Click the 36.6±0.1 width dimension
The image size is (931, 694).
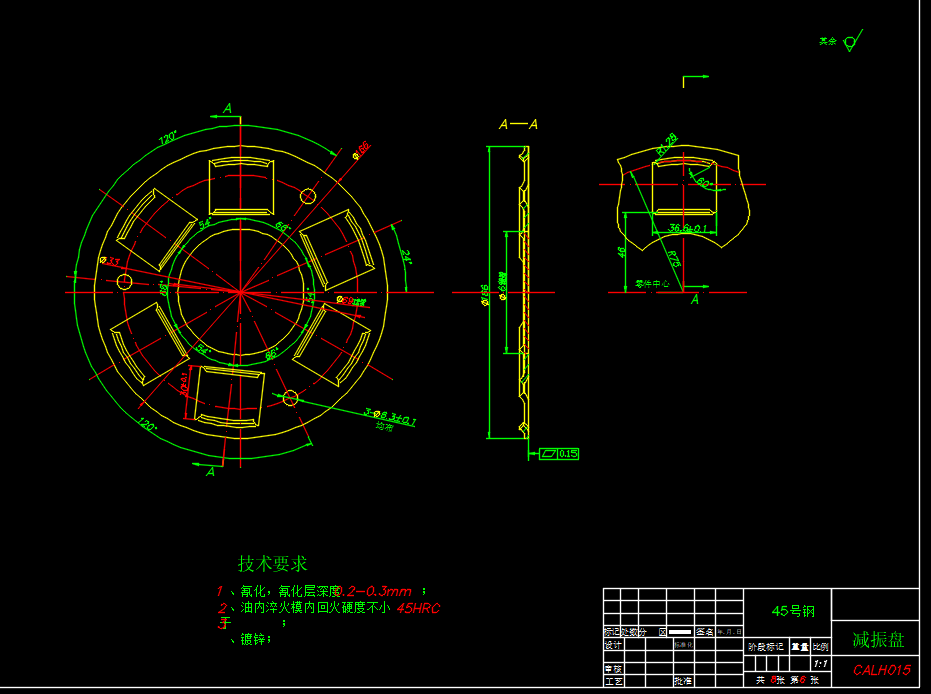tap(687, 229)
